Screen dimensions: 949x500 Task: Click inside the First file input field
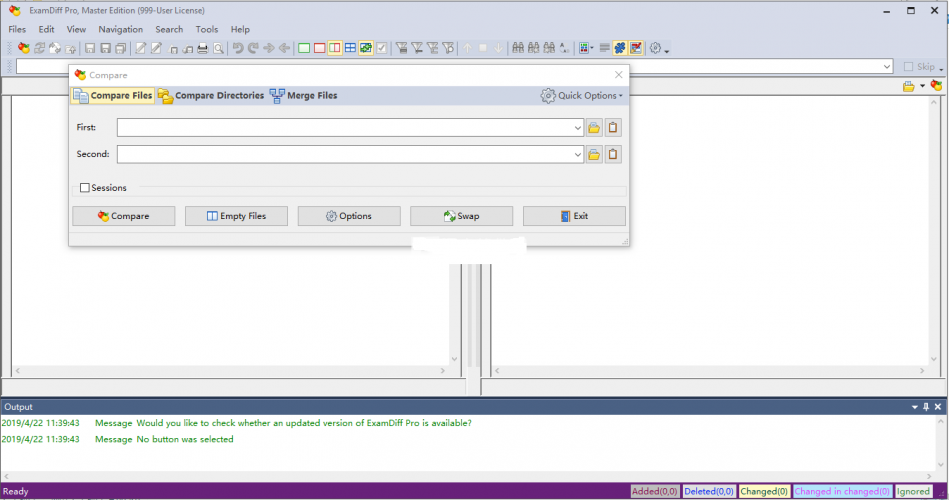[344, 128]
